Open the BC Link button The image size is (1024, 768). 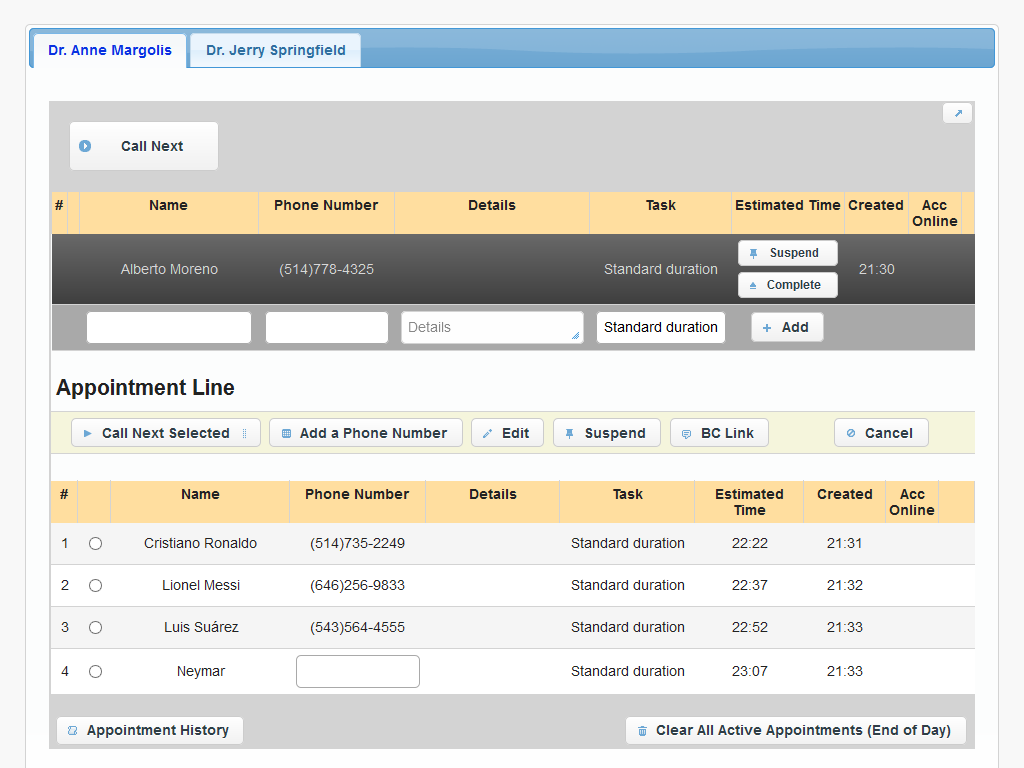[719, 433]
